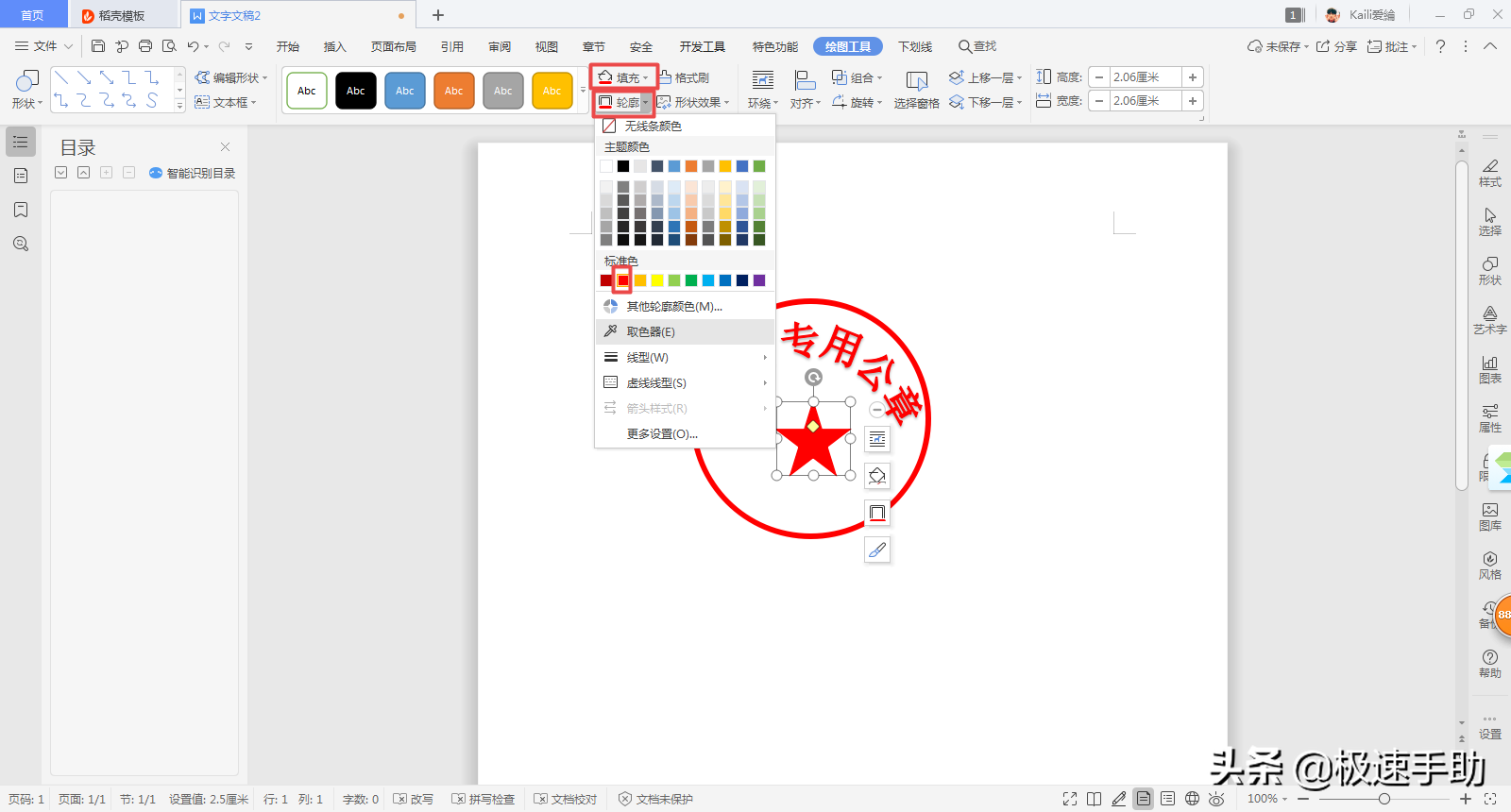The height and width of the screenshot is (812, 1511).
Task: Pick the purple standard color swatch
Action: pyautogui.click(x=759, y=280)
